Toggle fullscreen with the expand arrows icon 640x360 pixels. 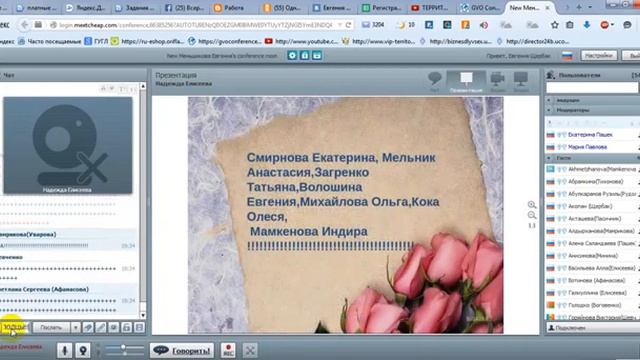(x=250, y=350)
